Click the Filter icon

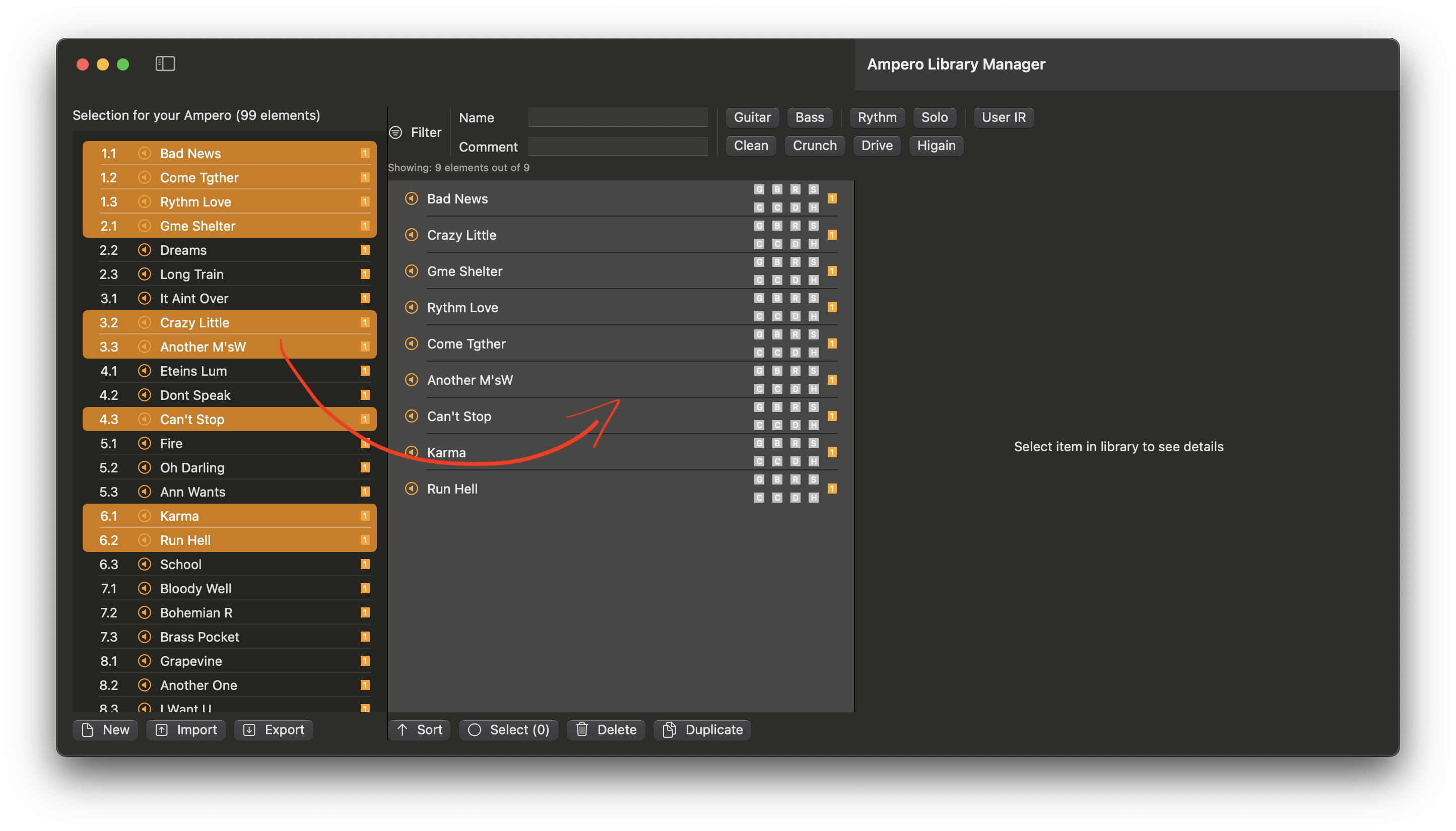pos(395,132)
